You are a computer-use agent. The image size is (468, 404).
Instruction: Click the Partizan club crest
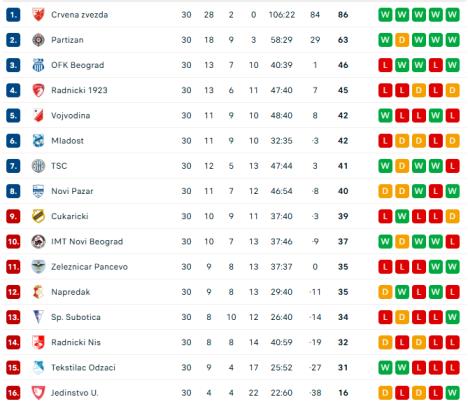(38, 40)
